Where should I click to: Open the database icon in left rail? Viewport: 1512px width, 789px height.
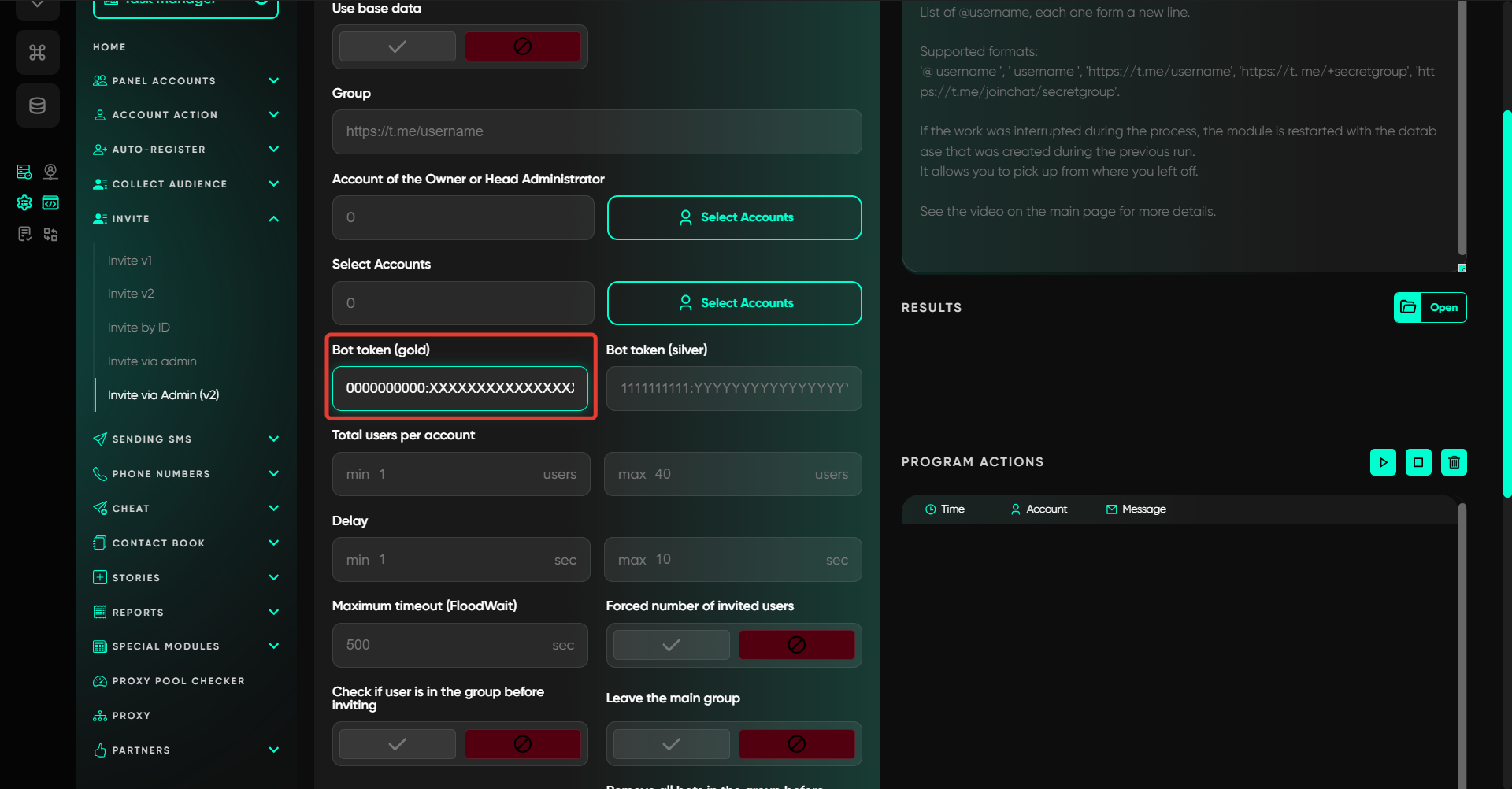[x=37, y=106]
